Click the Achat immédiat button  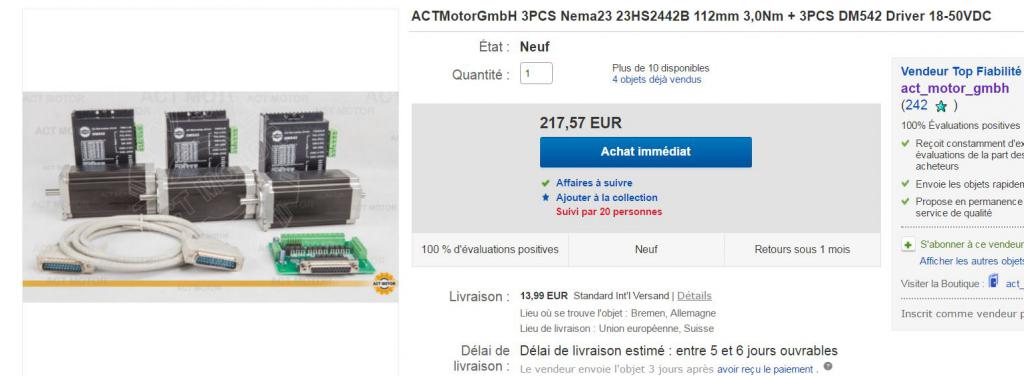645,151
